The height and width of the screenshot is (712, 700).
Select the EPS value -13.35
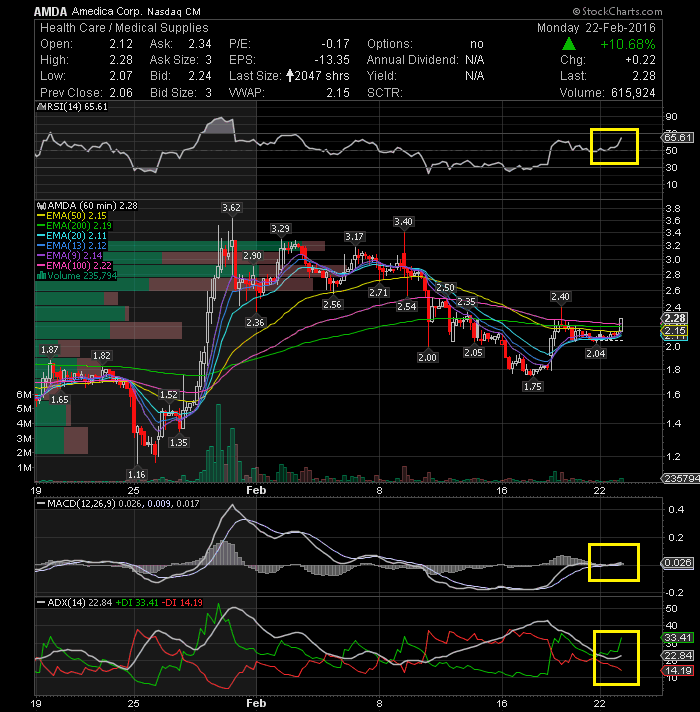tap(332, 60)
